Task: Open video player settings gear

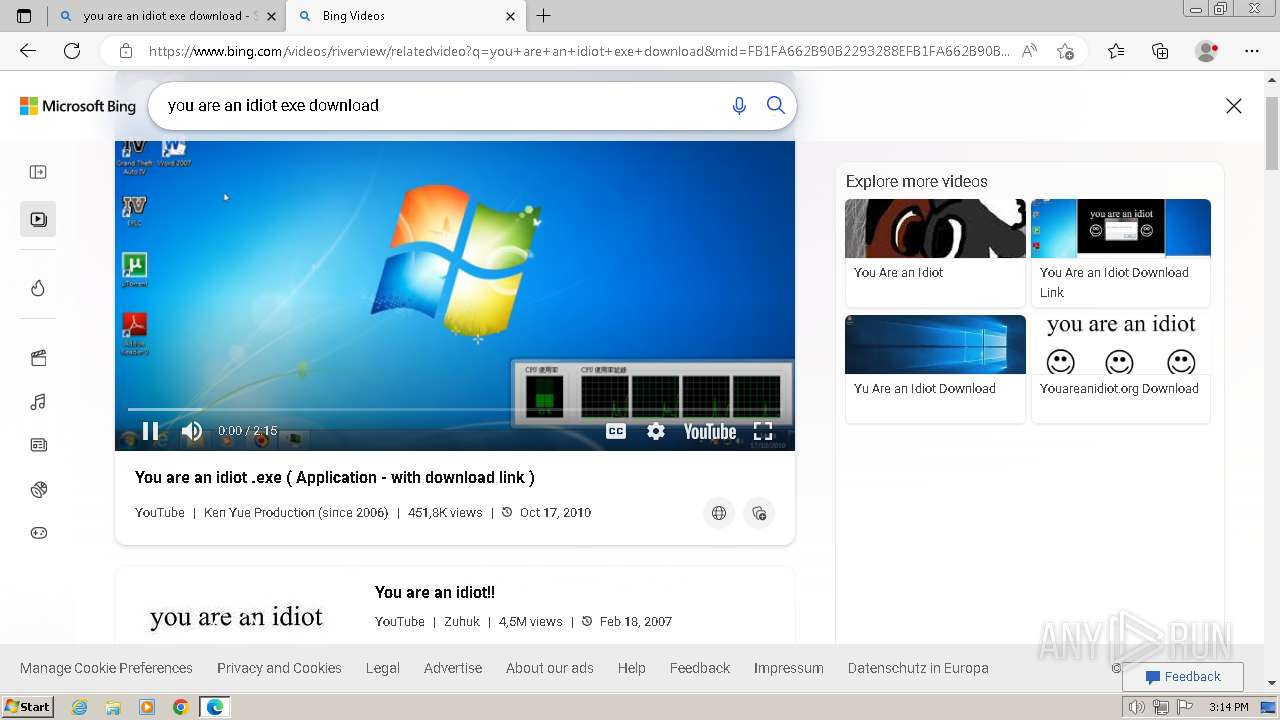Action: [x=656, y=431]
